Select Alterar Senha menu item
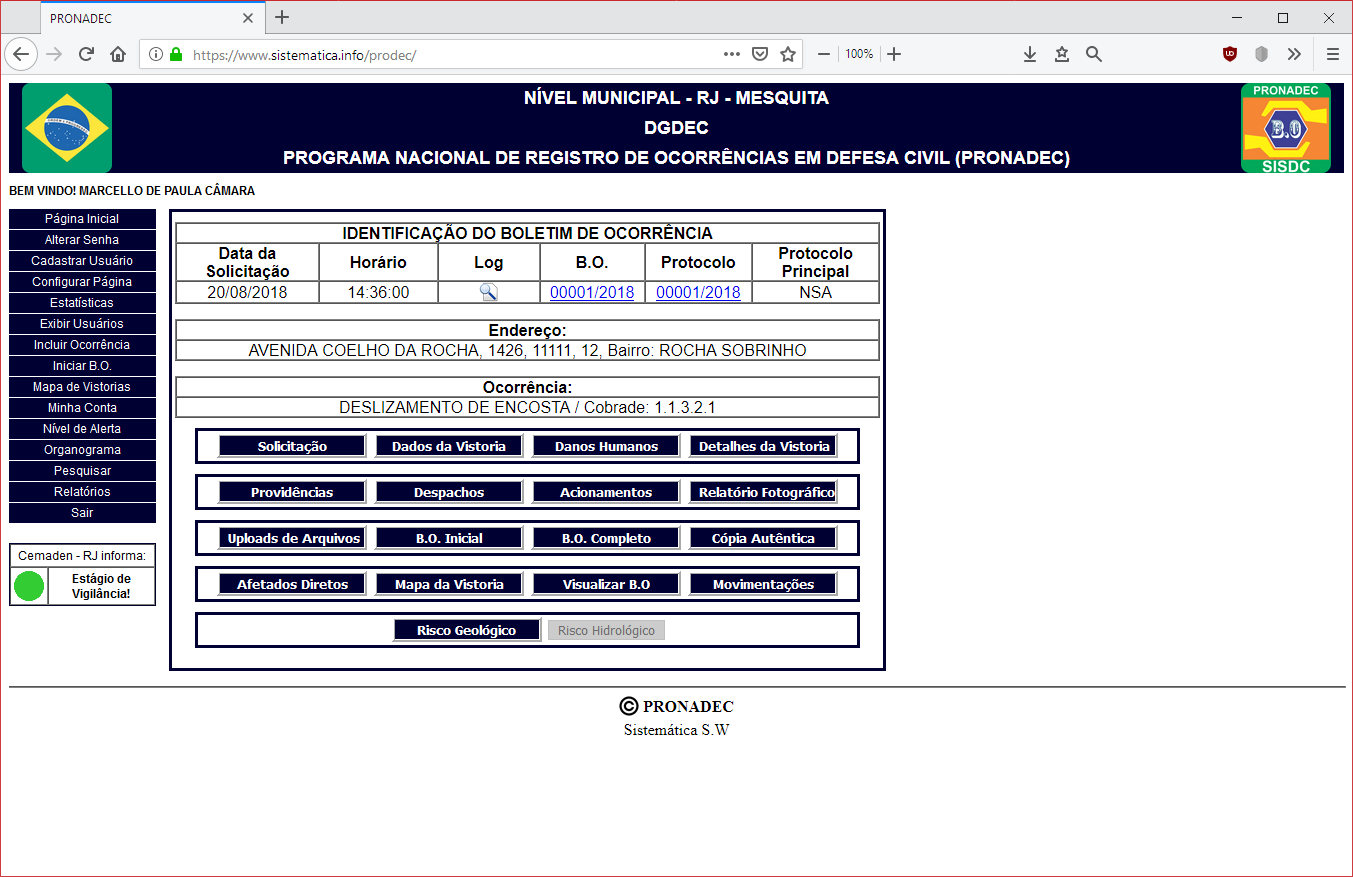 click(x=82, y=240)
